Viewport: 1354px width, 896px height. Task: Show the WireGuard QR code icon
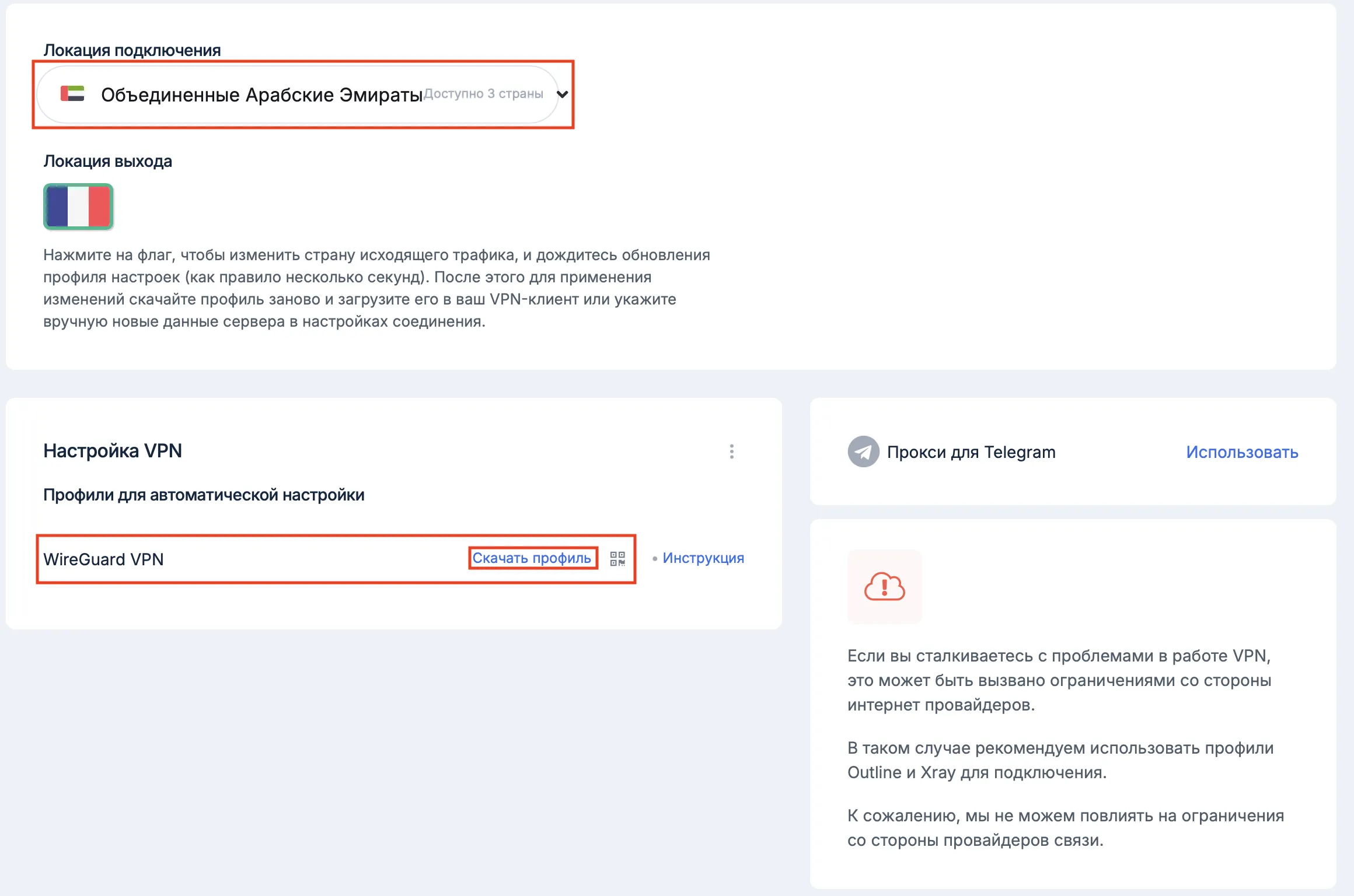pyautogui.click(x=617, y=559)
